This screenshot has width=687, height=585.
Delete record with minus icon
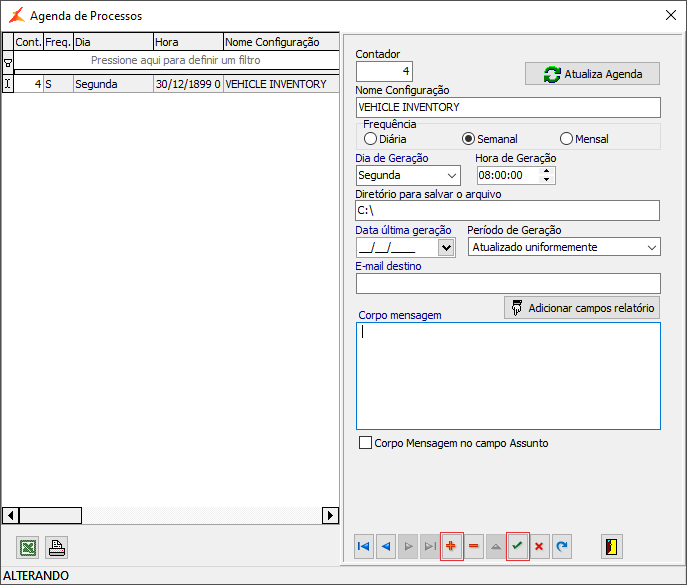point(474,546)
